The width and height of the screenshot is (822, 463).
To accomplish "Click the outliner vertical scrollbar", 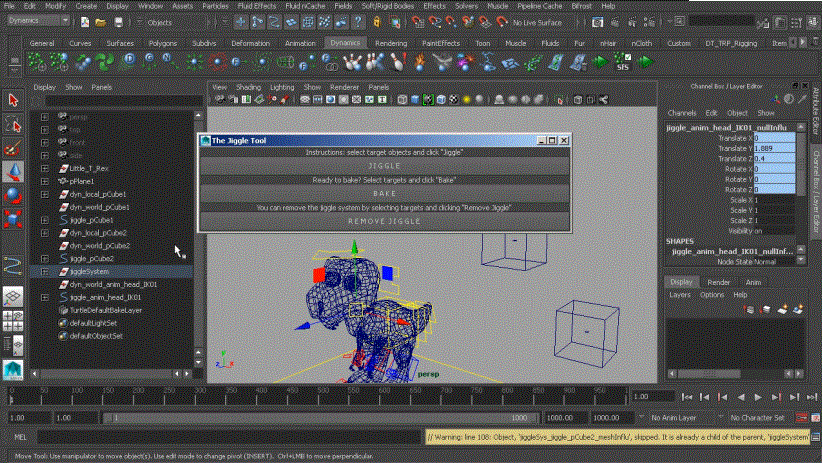I will pos(198,233).
